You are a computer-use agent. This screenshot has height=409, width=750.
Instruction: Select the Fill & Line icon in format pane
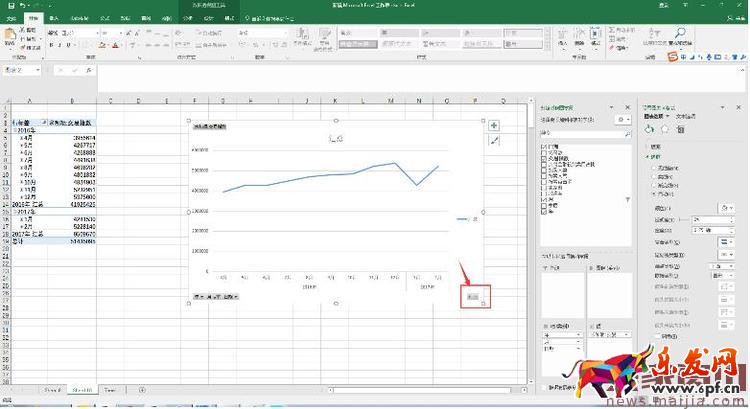[x=651, y=129]
